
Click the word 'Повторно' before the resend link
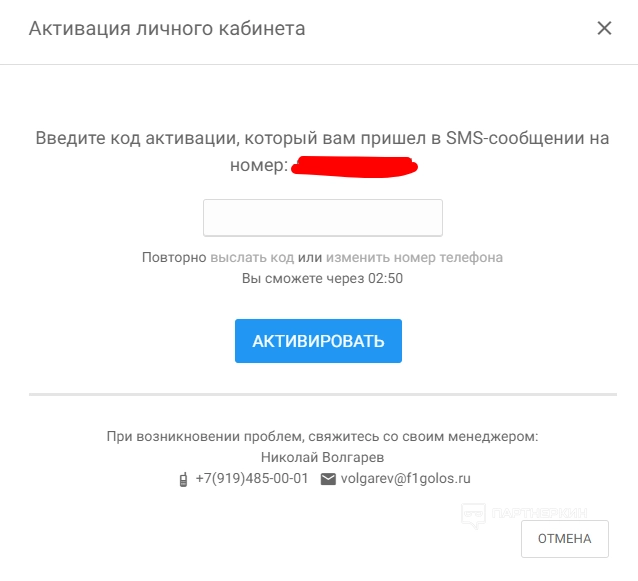pyautogui.click(x=174, y=257)
